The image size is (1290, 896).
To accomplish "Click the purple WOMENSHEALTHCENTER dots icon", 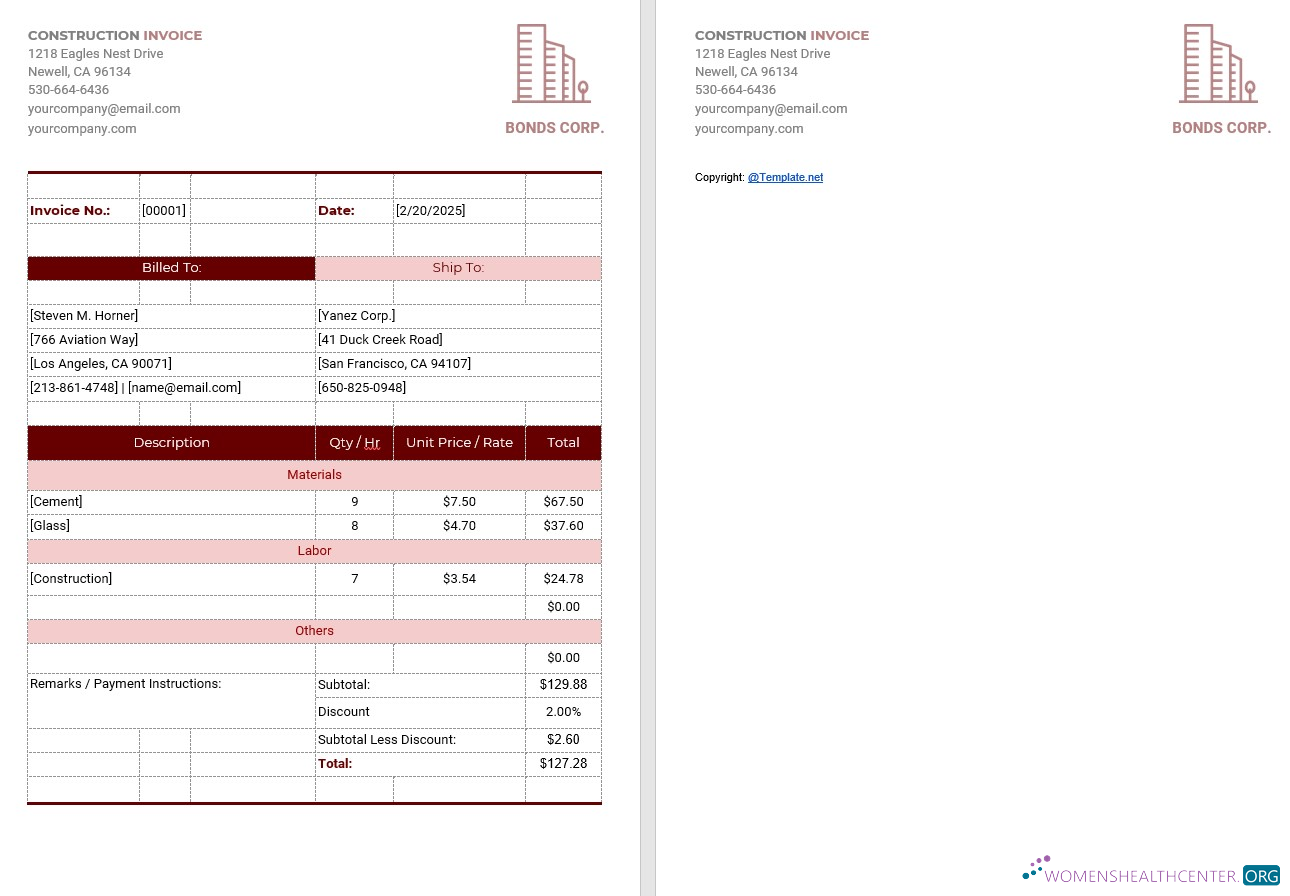I will [x=1036, y=868].
